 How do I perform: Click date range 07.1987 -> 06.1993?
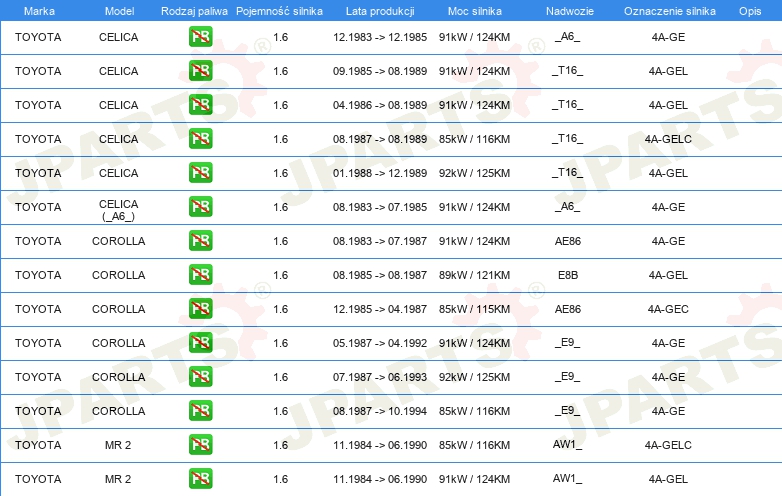[380, 377]
